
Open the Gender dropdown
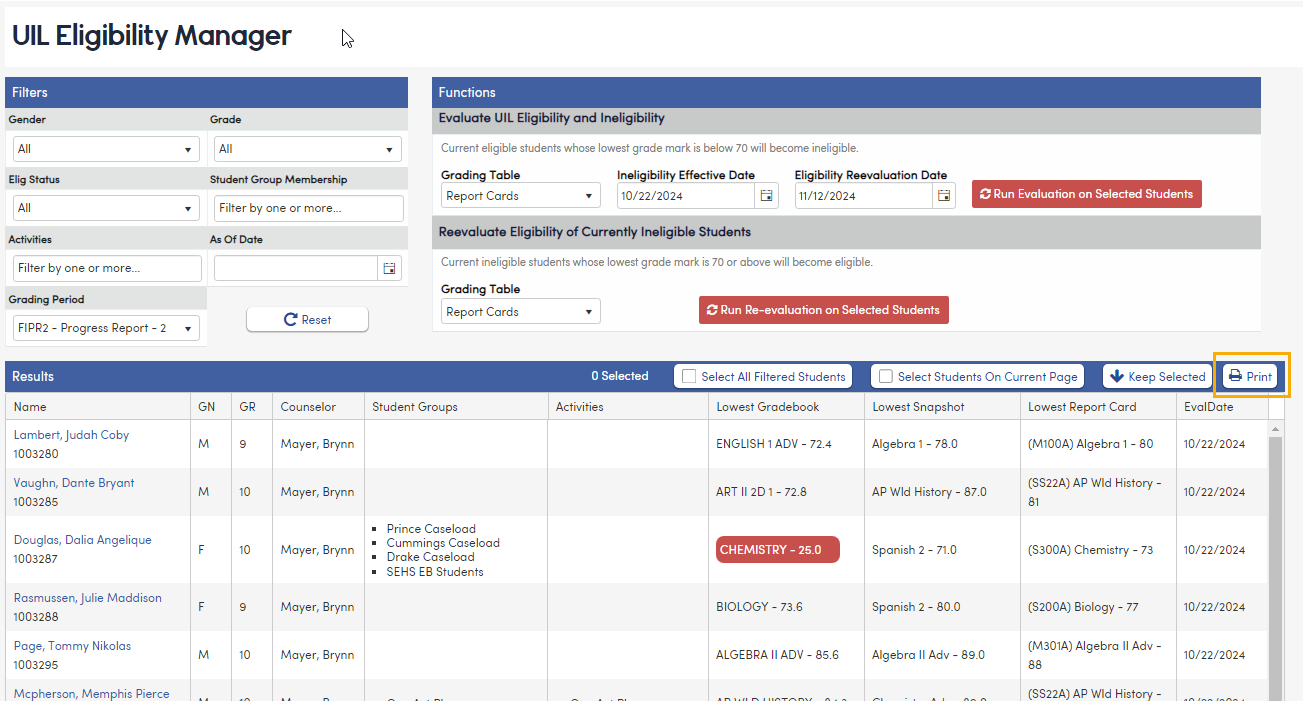click(x=105, y=149)
